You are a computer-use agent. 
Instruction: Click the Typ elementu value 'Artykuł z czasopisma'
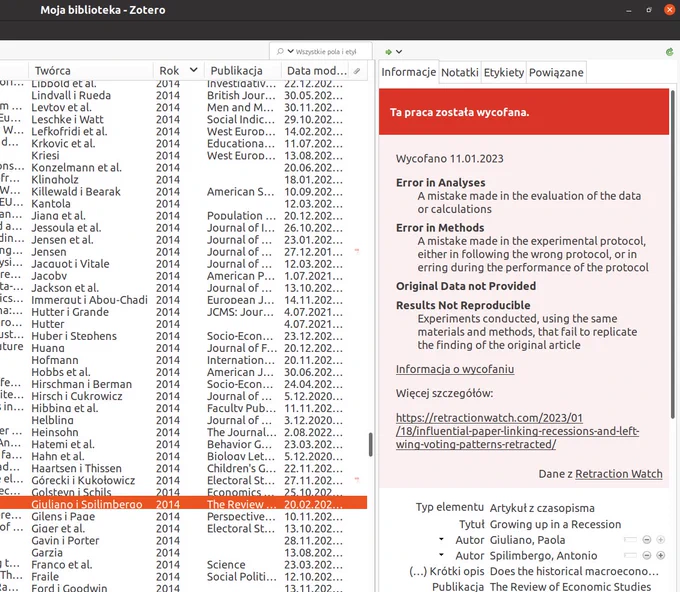542,508
